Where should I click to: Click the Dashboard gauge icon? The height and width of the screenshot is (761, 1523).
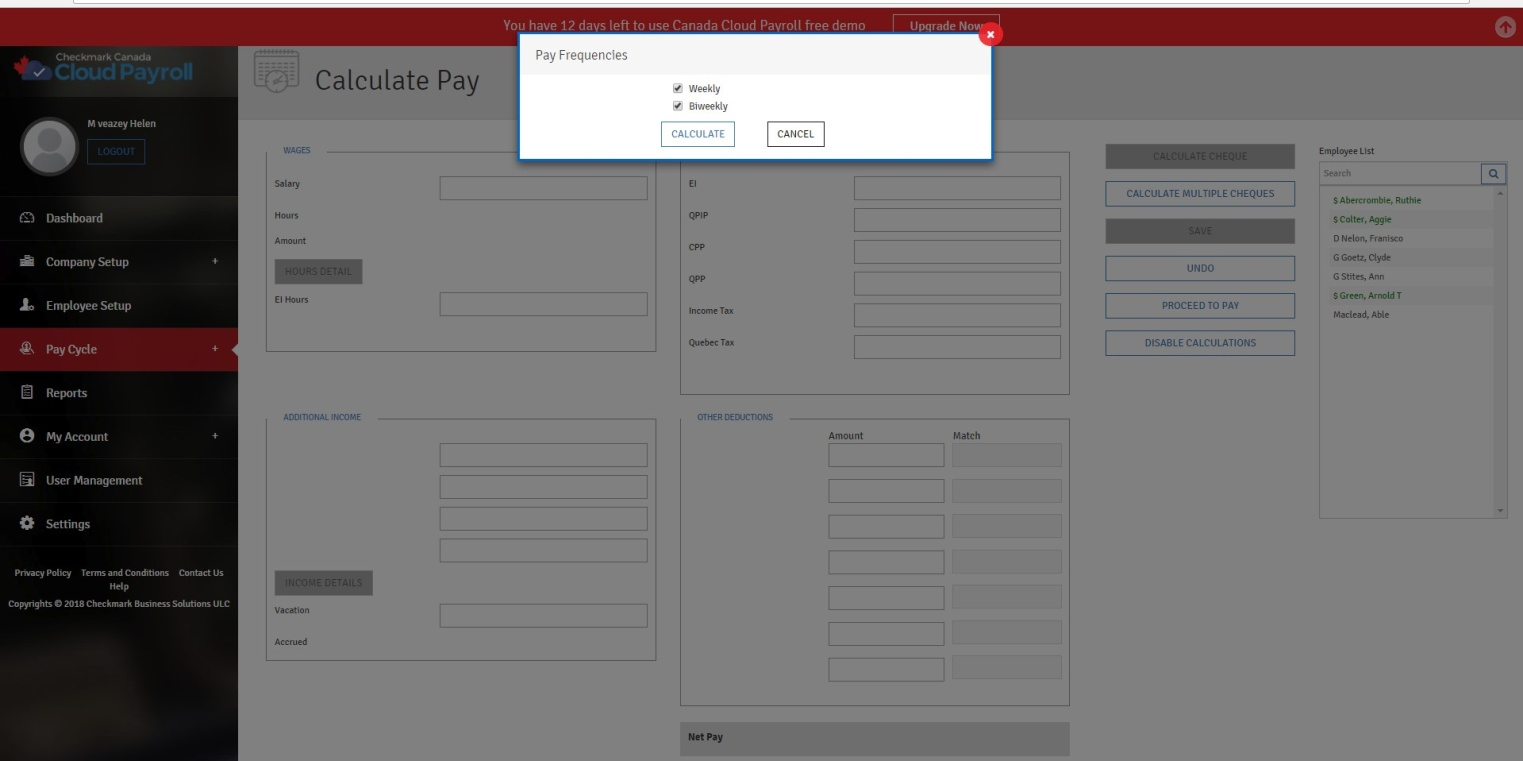(27, 218)
